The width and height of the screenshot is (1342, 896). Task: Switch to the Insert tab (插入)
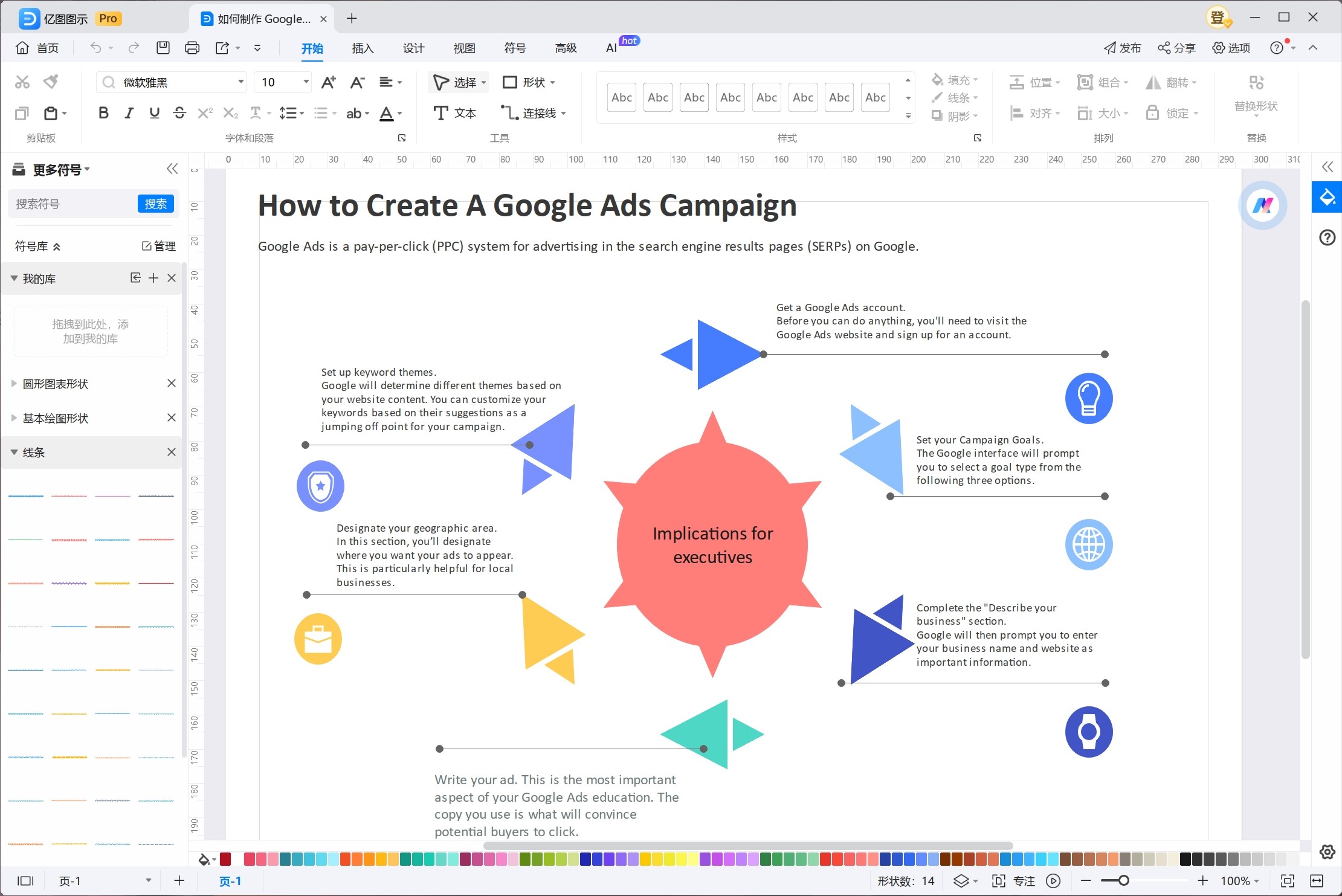tap(363, 48)
